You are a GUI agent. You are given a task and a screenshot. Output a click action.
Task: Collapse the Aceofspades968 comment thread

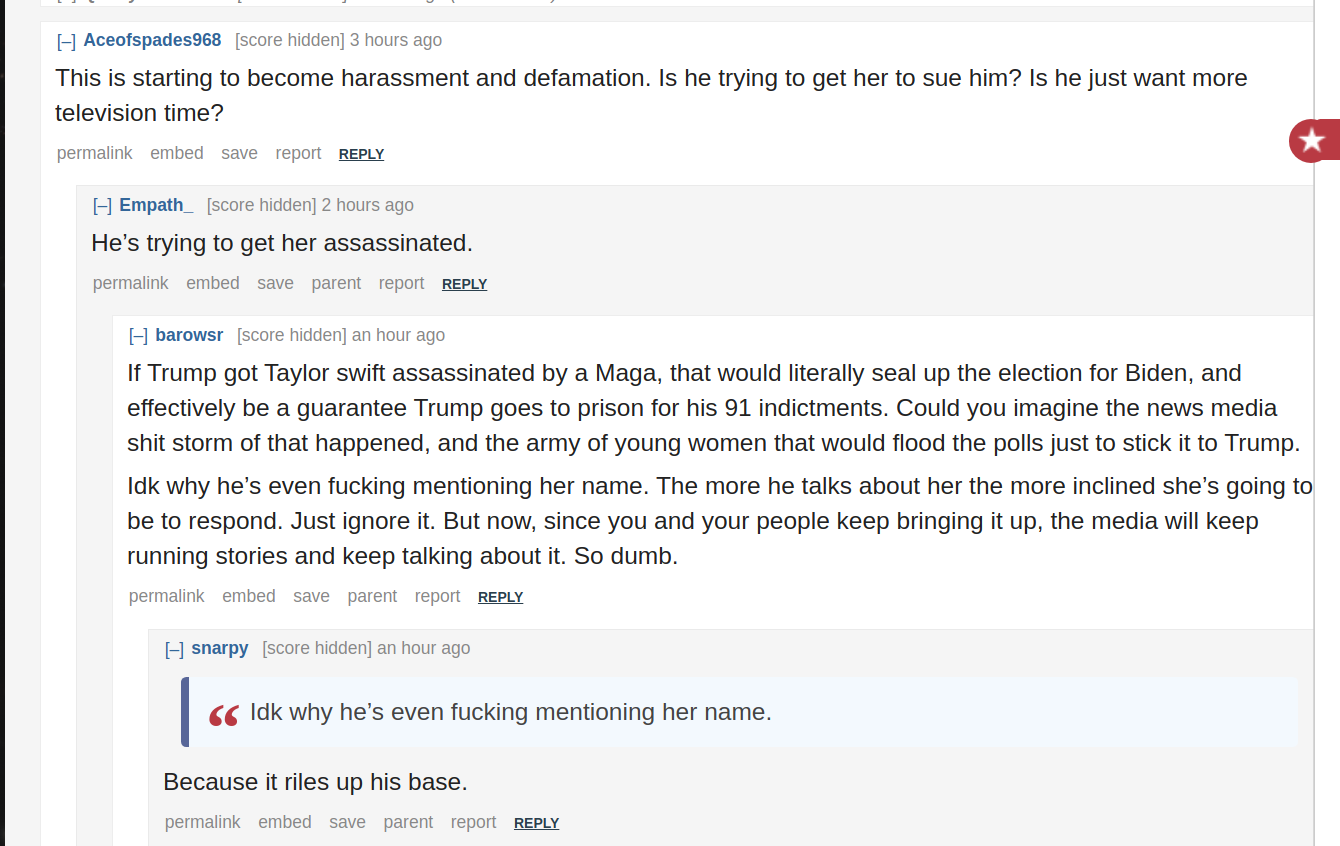coord(67,41)
